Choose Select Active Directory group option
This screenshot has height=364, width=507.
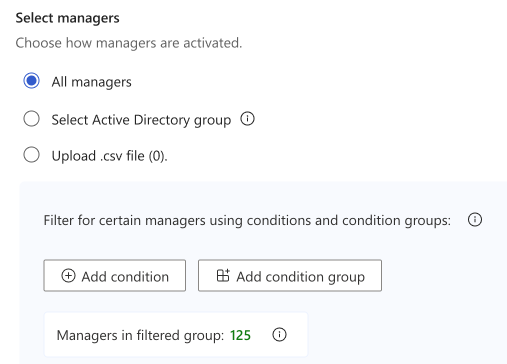[31, 119]
